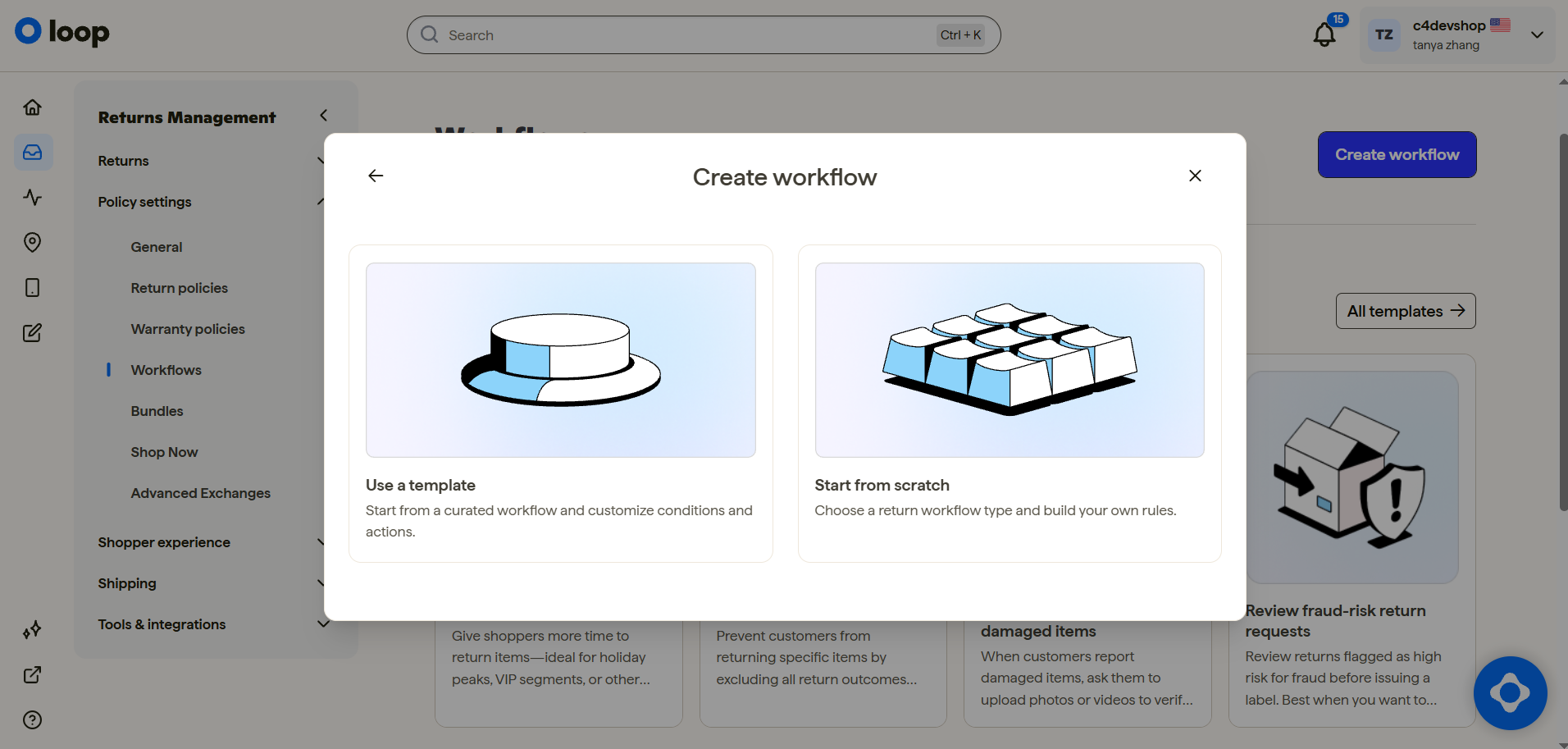1568x749 pixels.
Task: Open the help question mark icon
Action: 32,720
